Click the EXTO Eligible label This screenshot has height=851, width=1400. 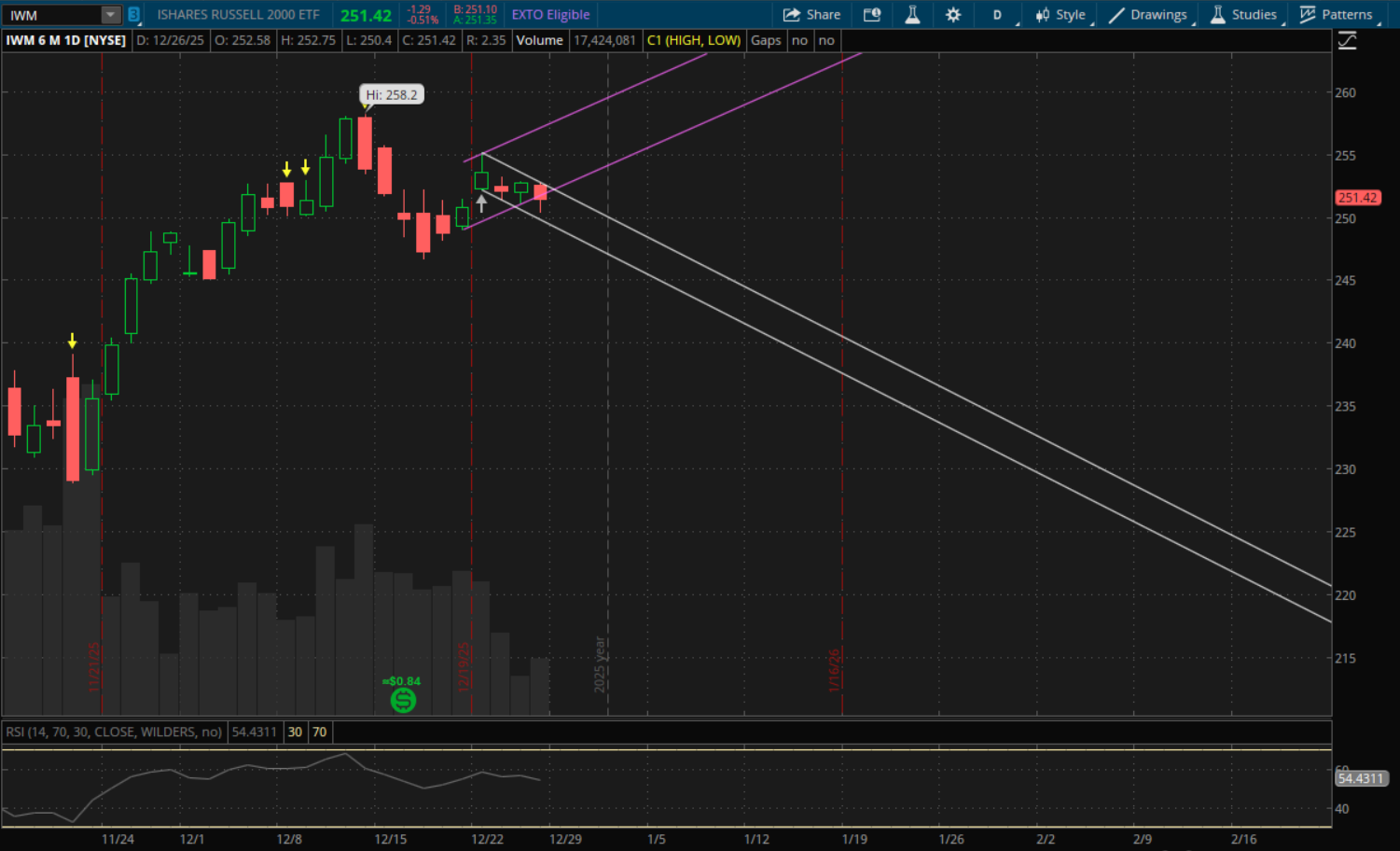tap(550, 15)
